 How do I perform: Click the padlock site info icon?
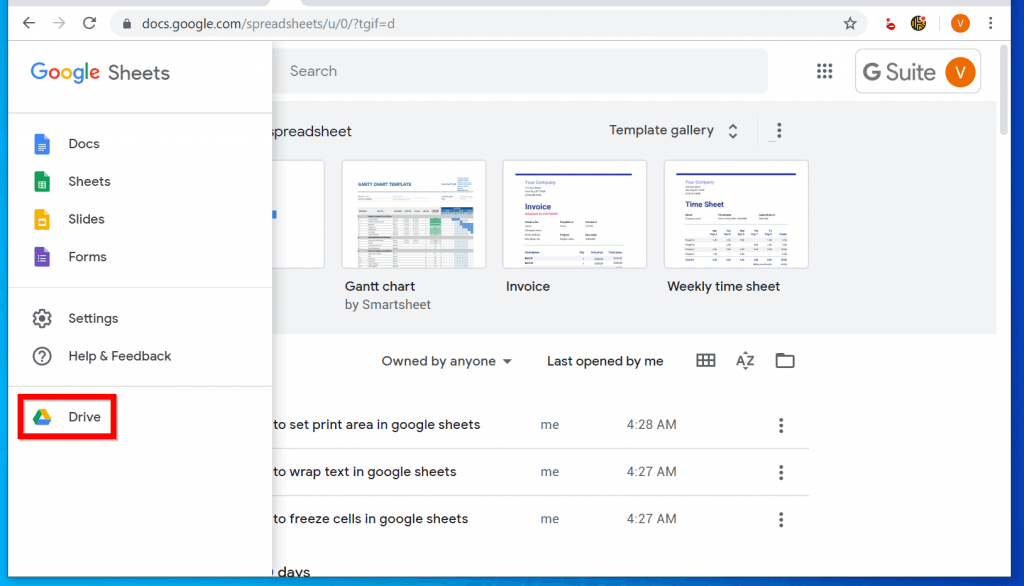[127, 24]
